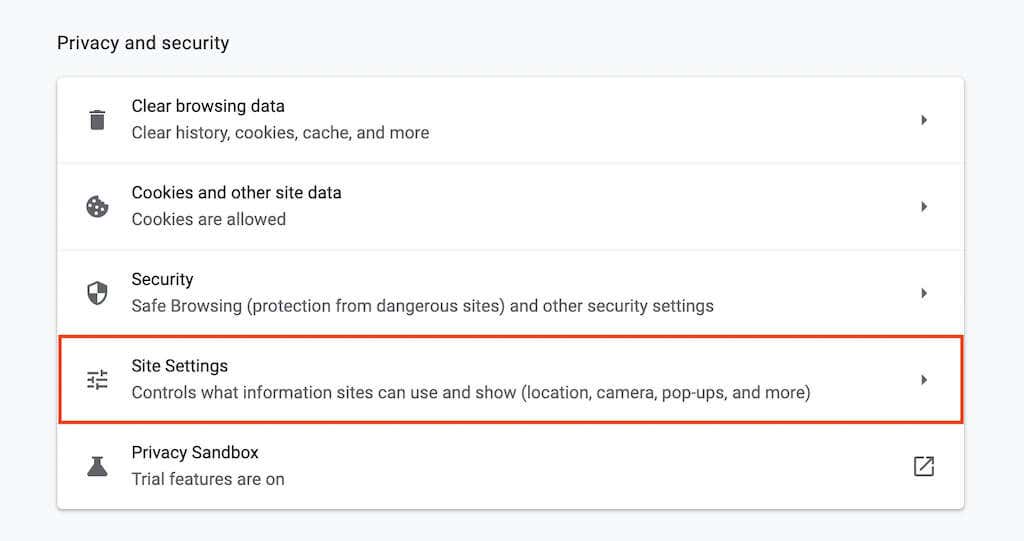1024x541 pixels.
Task: Click the cookie icon
Action: pyautogui.click(x=97, y=207)
